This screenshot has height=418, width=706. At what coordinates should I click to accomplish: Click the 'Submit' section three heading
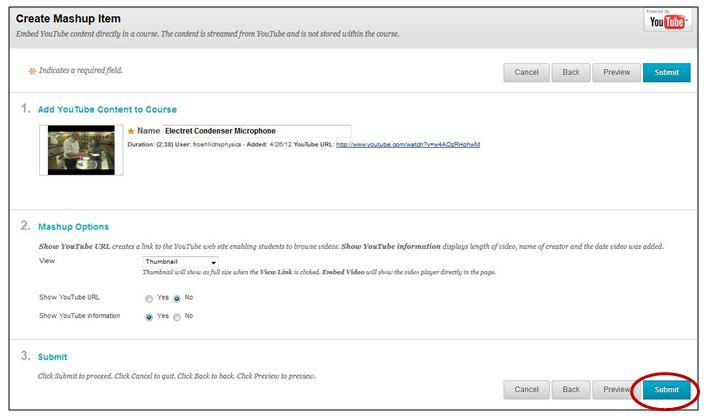[52, 357]
